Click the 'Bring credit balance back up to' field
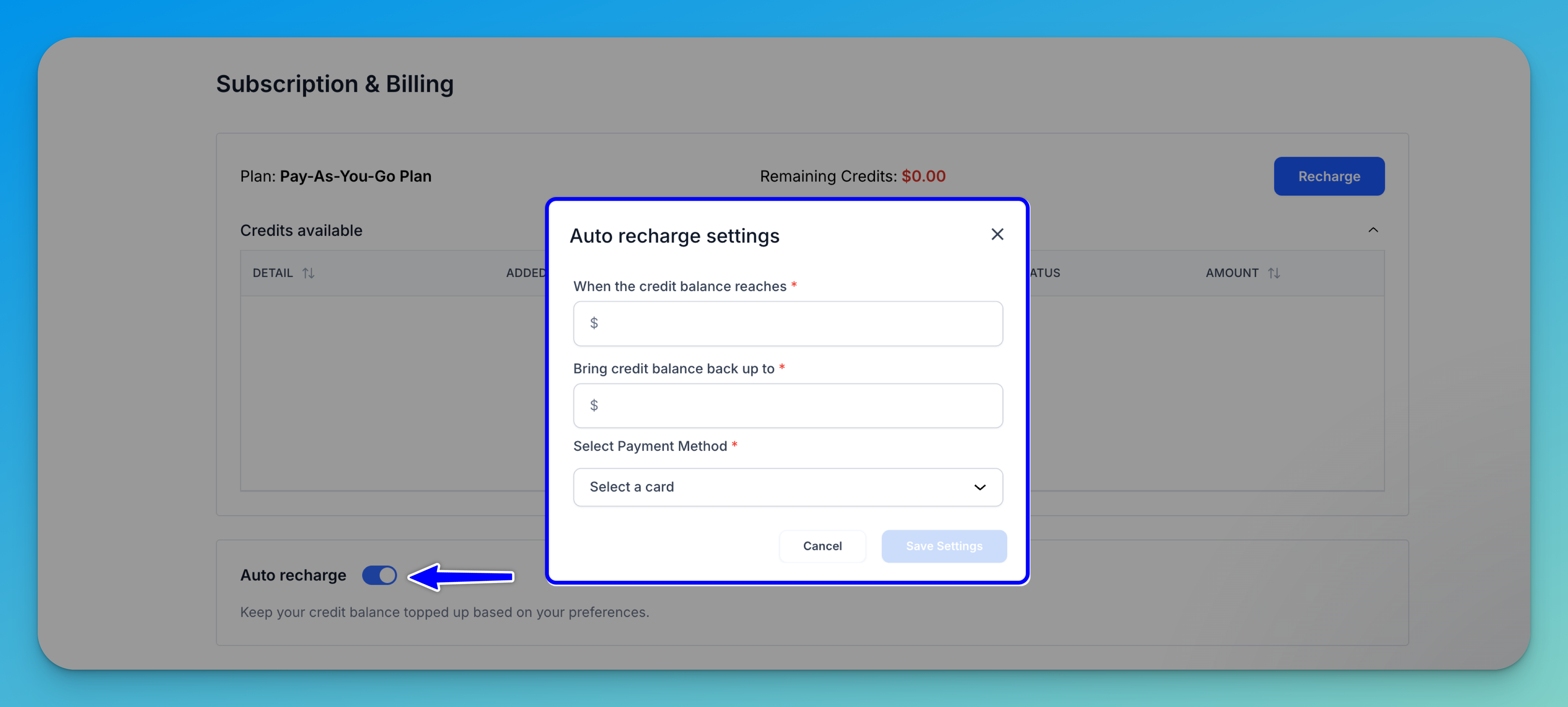Viewport: 1568px width, 707px height. click(x=788, y=405)
